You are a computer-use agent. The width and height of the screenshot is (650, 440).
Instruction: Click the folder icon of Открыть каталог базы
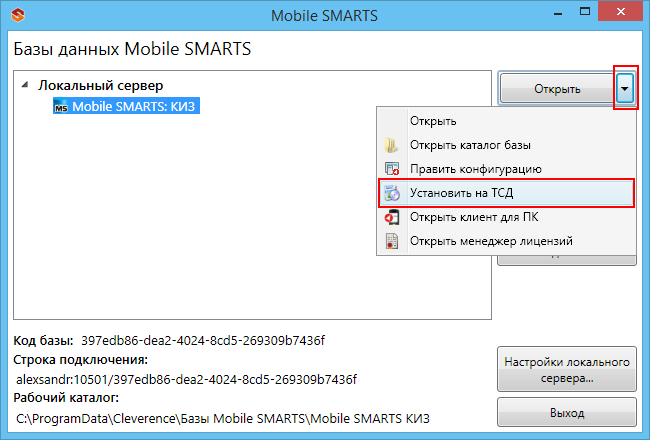click(x=391, y=145)
